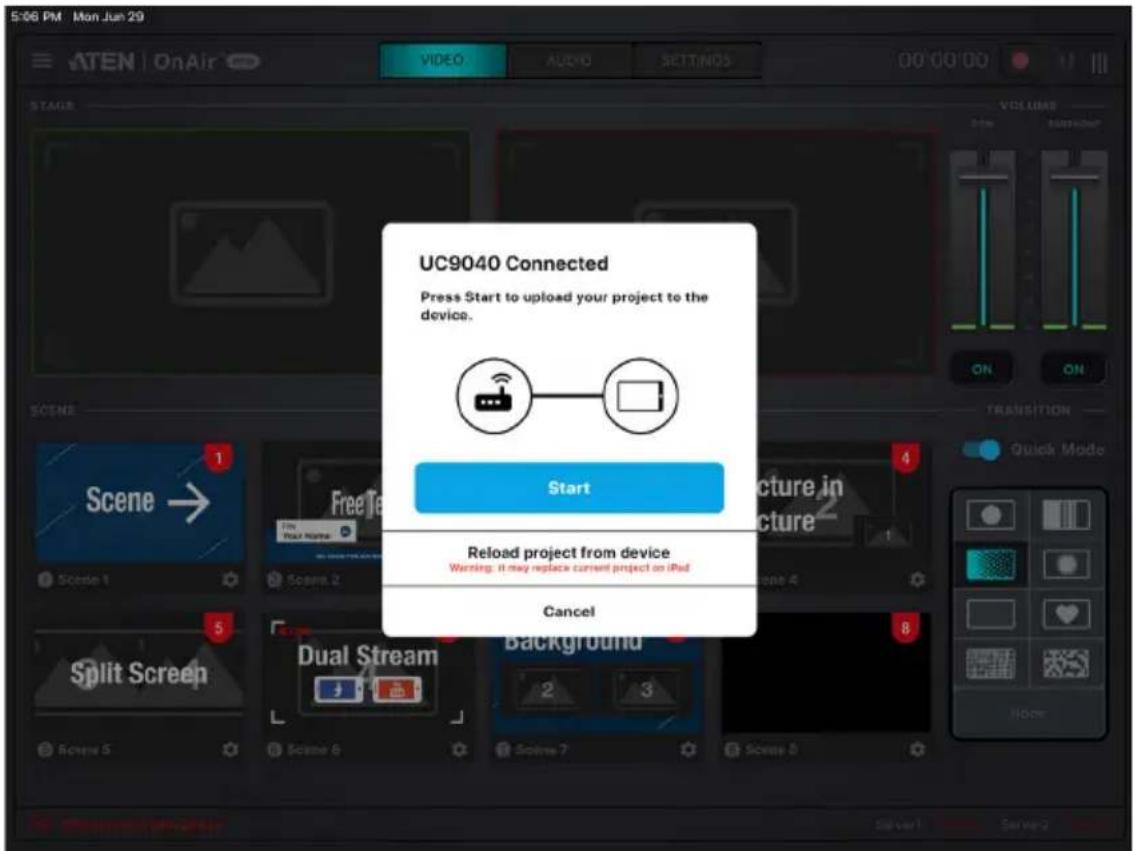
Task: Choose Reload project from device
Action: click(x=569, y=558)
